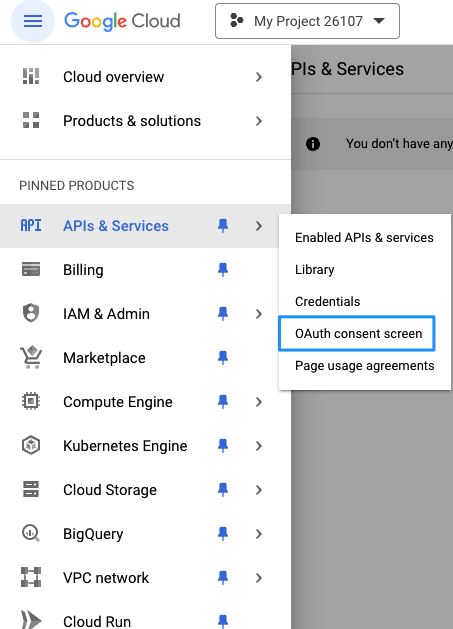This screenshot has width=453, height=629.
Task: Toggle the Cloud Run pin
Action: (x=223, y=621)
